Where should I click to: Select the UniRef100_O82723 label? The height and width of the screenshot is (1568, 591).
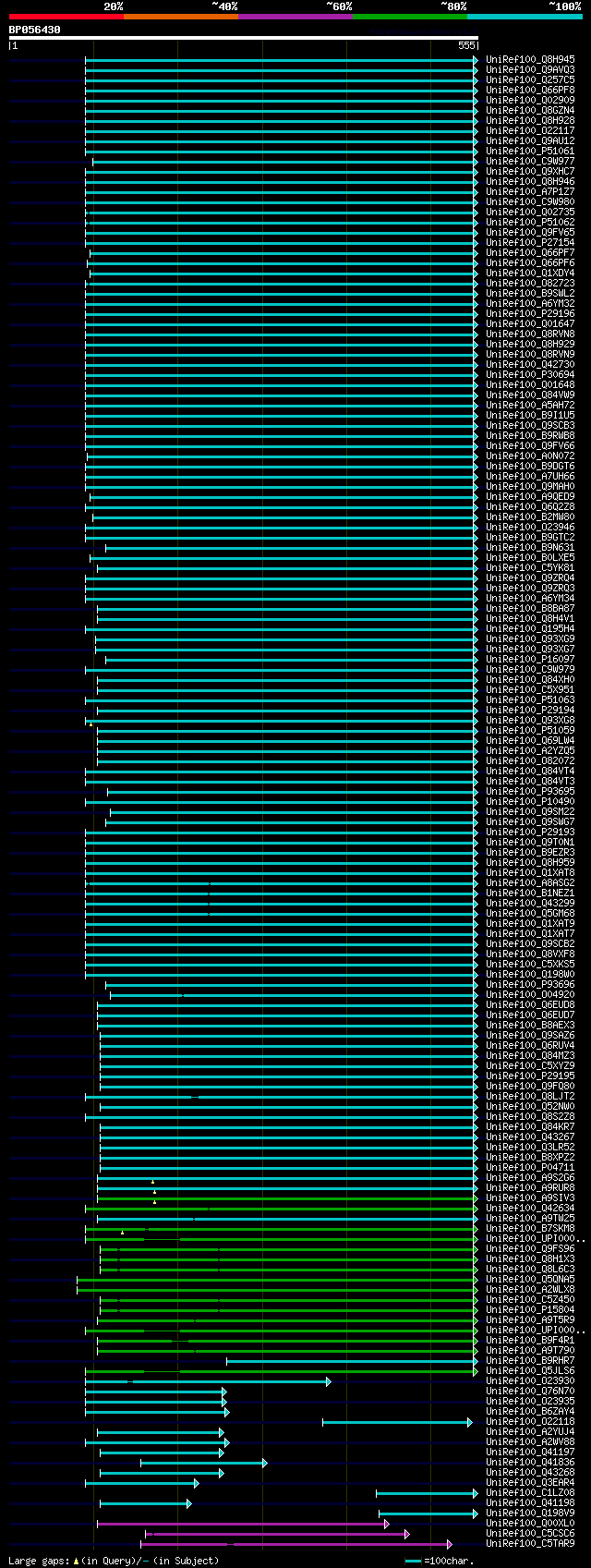coord(530,284)
